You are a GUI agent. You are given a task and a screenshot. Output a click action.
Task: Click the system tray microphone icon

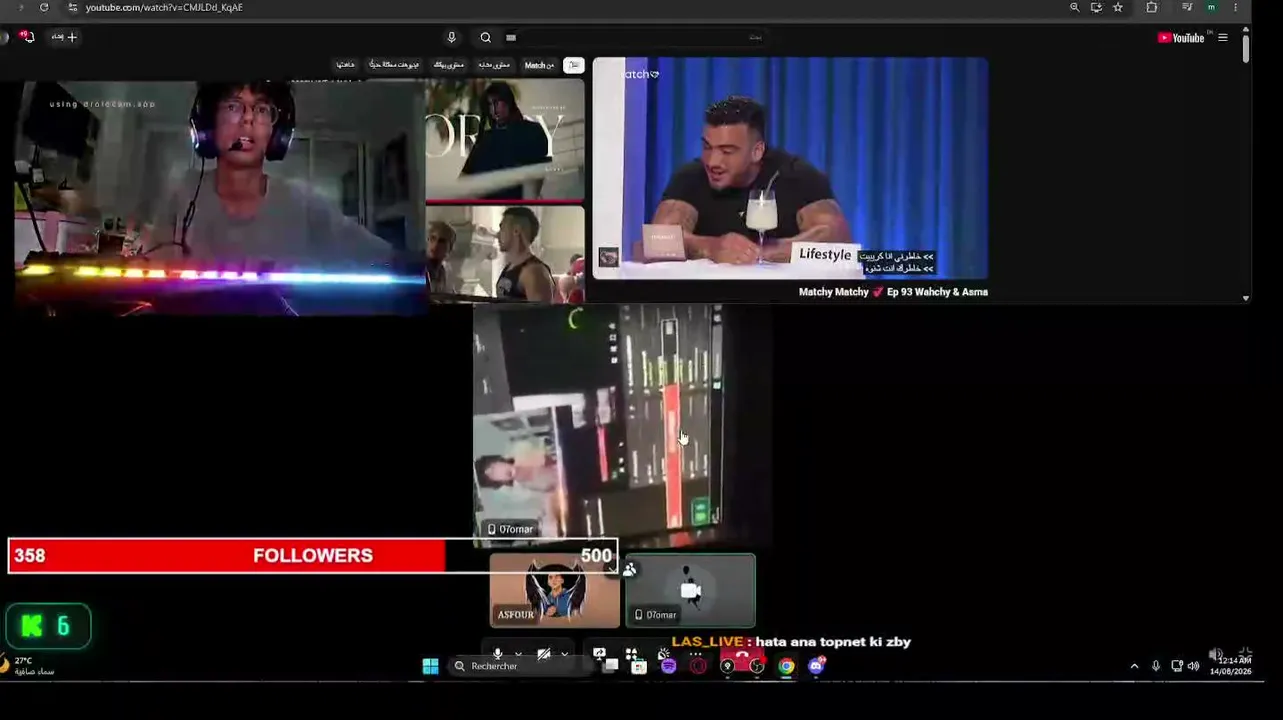(1156, 666)
